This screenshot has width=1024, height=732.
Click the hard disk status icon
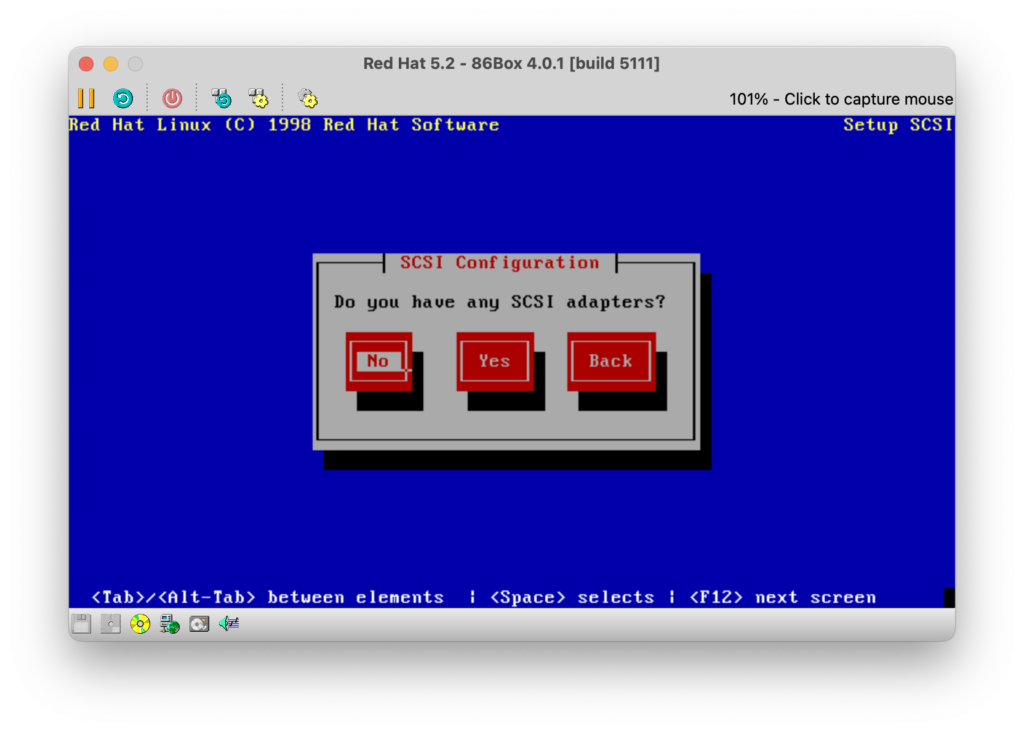[x=199, y=624]
